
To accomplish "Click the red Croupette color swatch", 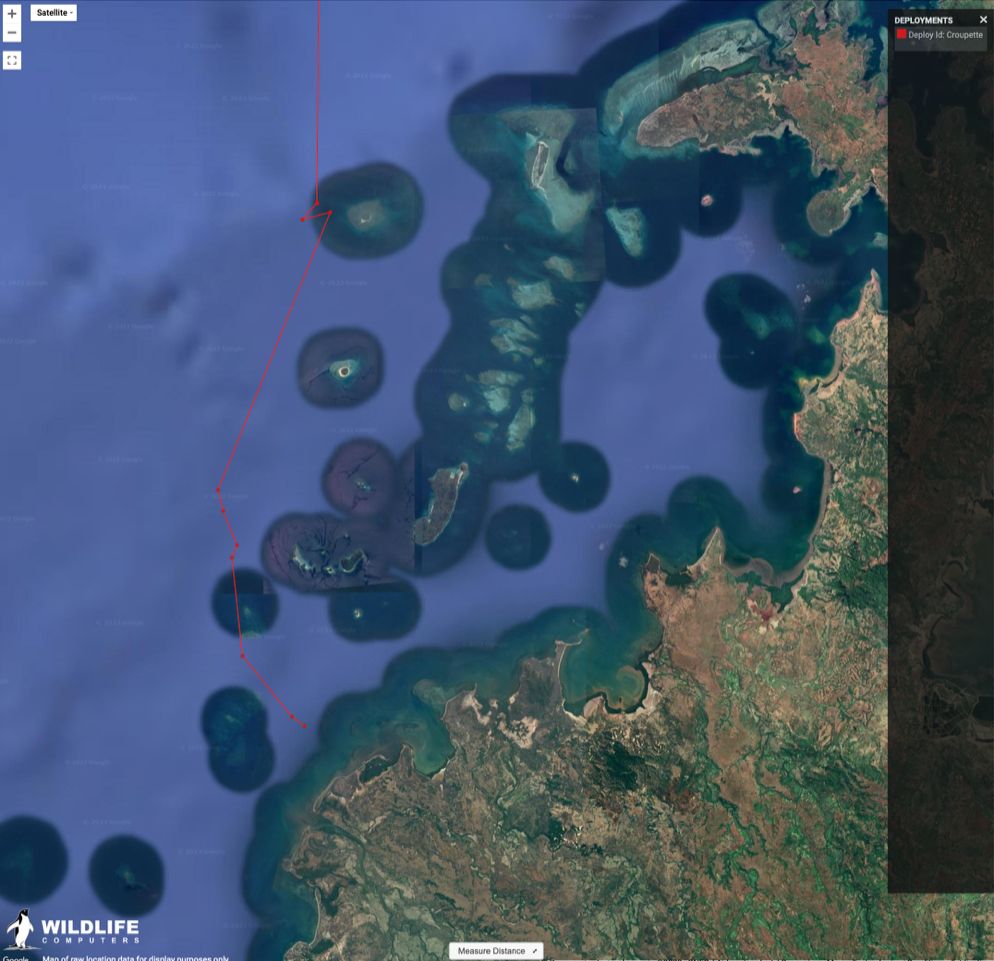I will (901, 34).
